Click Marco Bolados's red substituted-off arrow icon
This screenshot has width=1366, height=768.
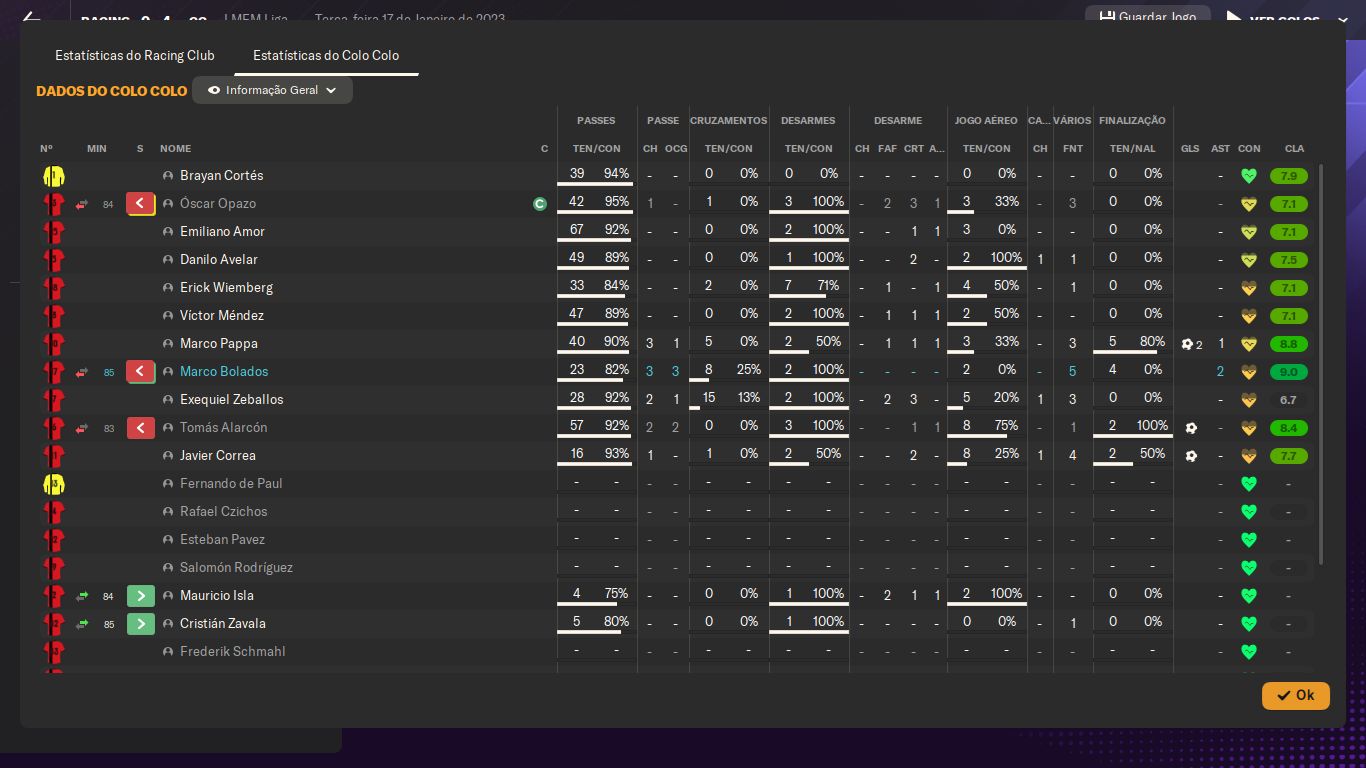tap(141, 372)
